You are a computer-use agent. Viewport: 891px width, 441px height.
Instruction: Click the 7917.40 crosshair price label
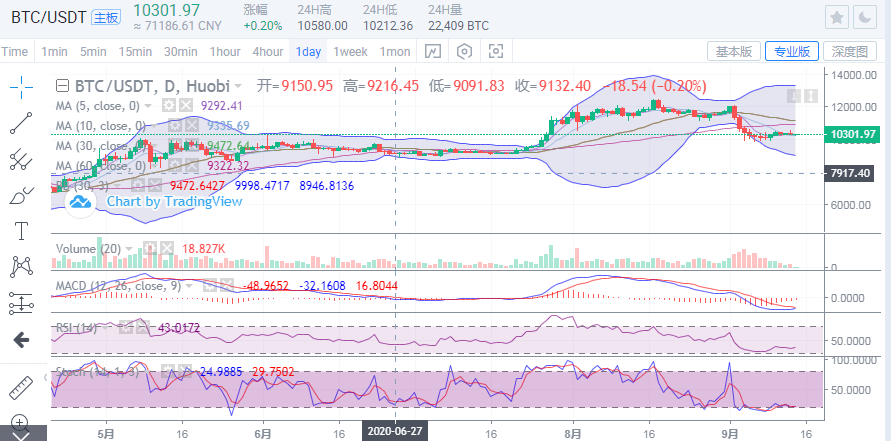[x=851, y=173]
